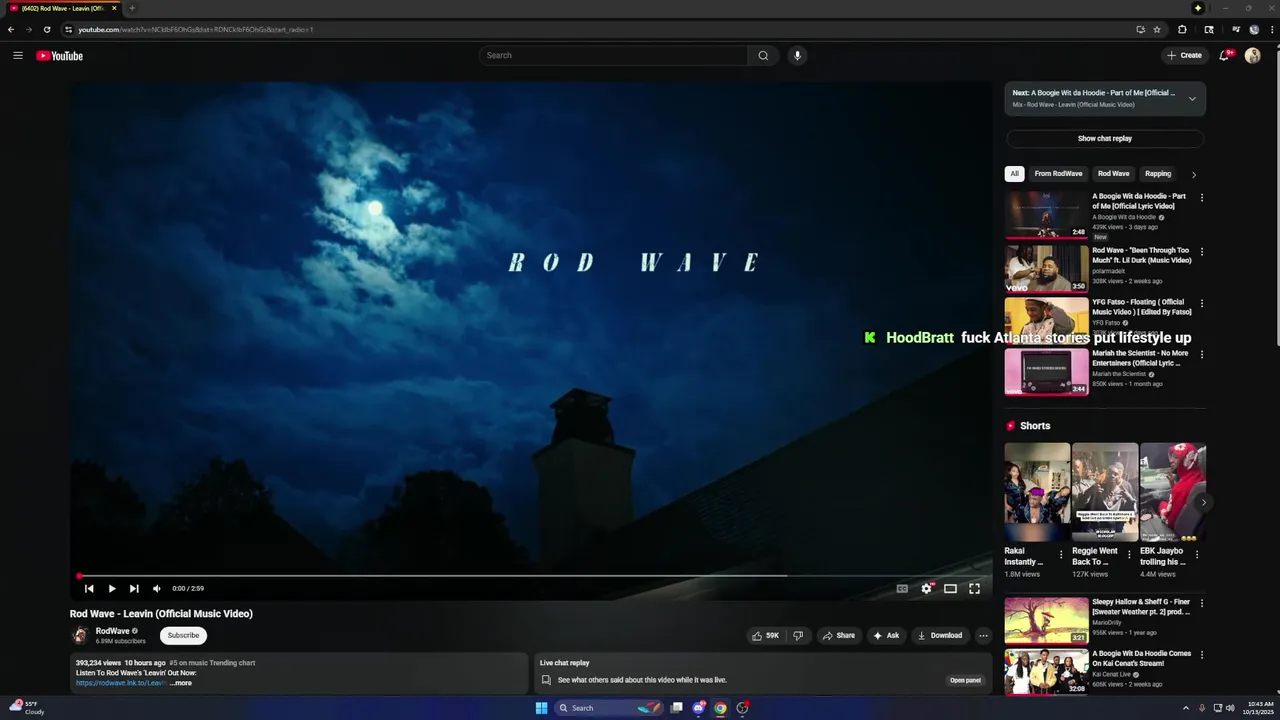Select the All filter chip
This screenshot has height=720, width=1280.
1014,173
